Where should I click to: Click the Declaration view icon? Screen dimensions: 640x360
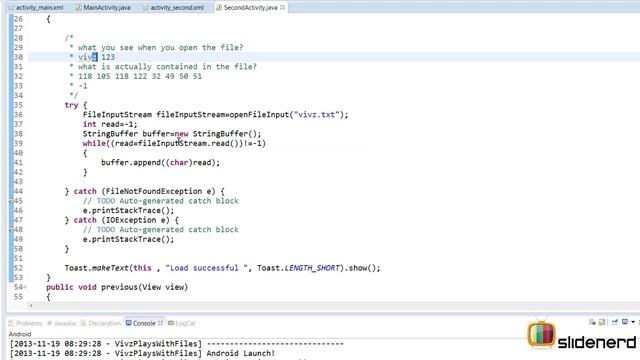tap(83, 323)
